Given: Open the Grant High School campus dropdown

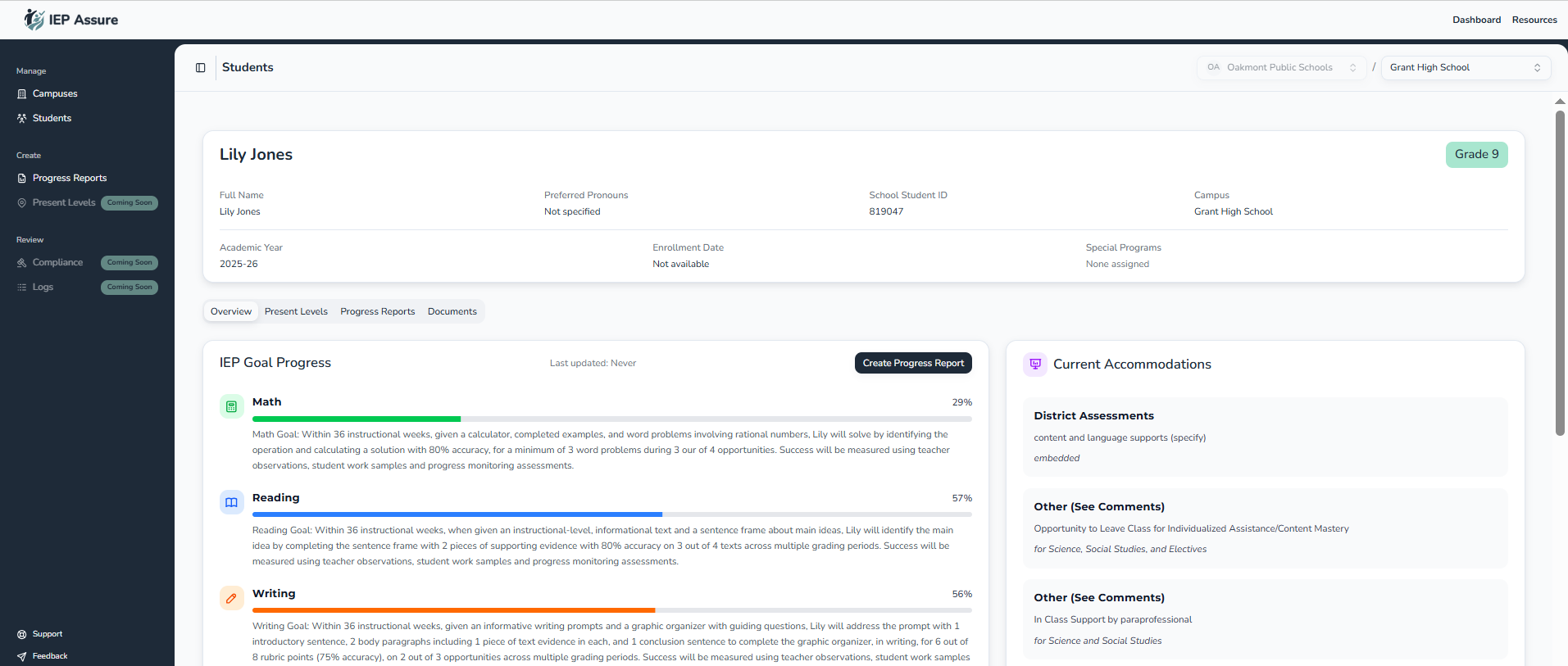Looking at the screenshot, I should tap(1465, 68).
